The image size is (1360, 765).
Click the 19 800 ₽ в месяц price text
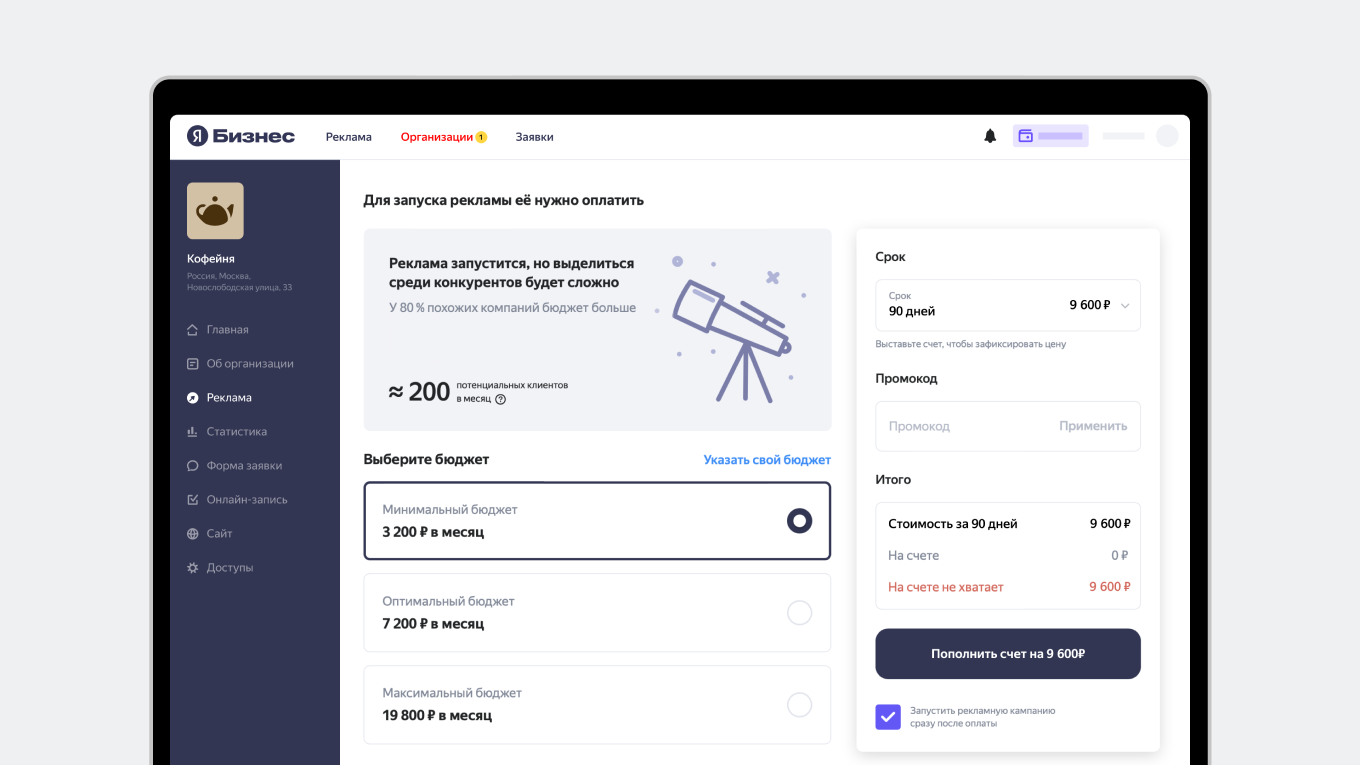click(x=437, y=716)
